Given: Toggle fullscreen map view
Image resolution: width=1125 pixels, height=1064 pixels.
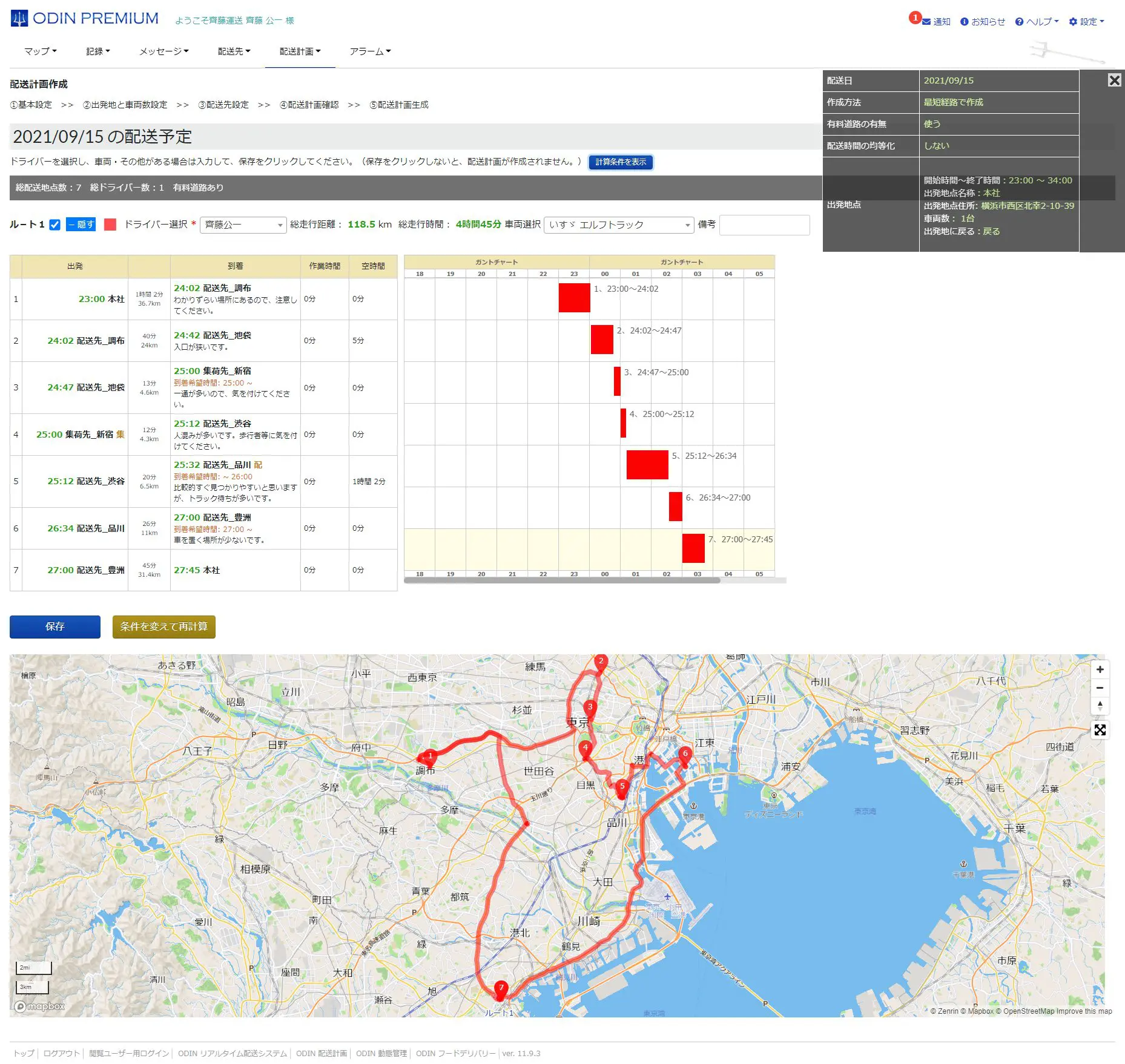Looking at the screenshot, I should coord(1100,730).
